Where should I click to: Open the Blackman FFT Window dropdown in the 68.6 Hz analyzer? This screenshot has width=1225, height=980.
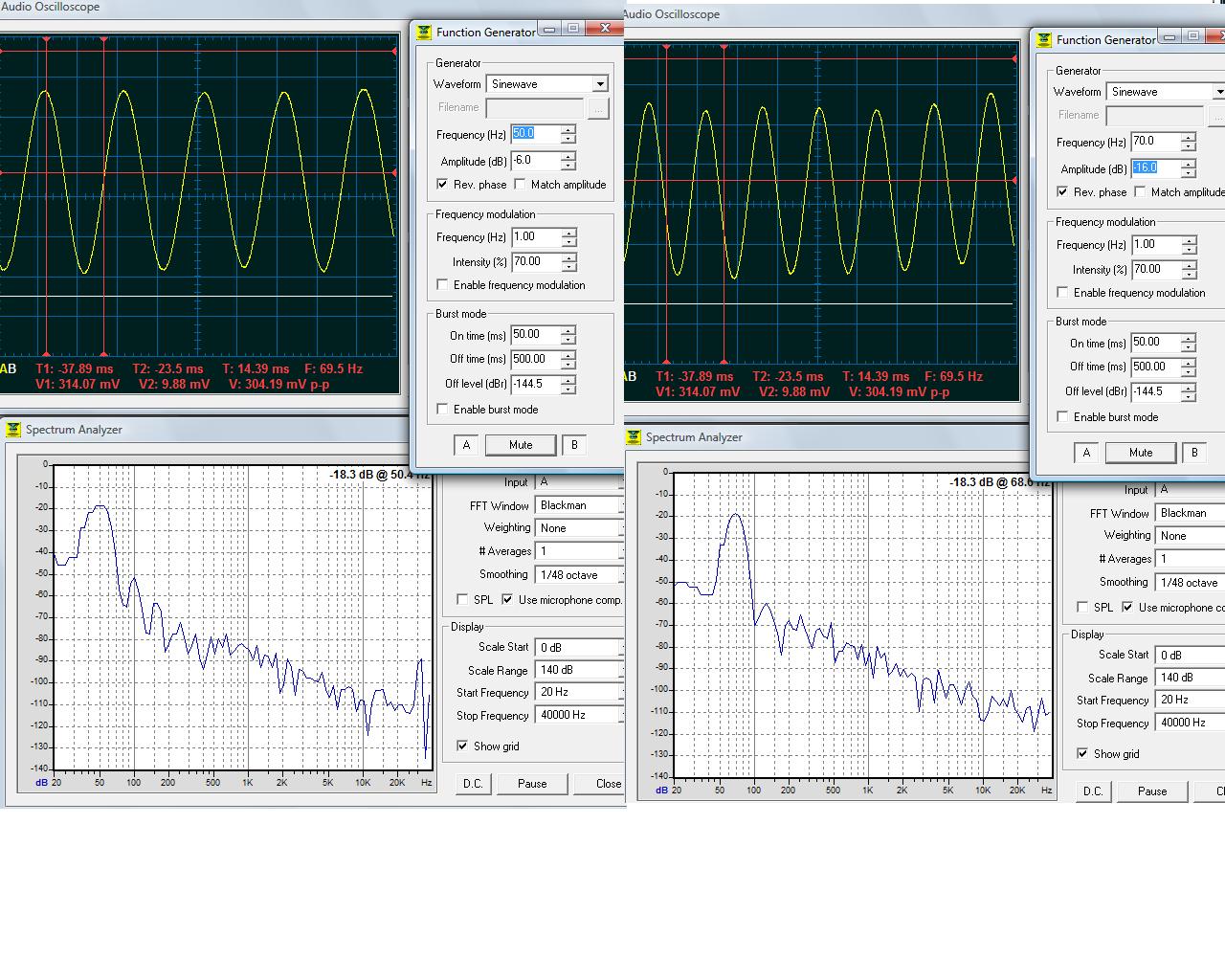[x=1190, y=513]
